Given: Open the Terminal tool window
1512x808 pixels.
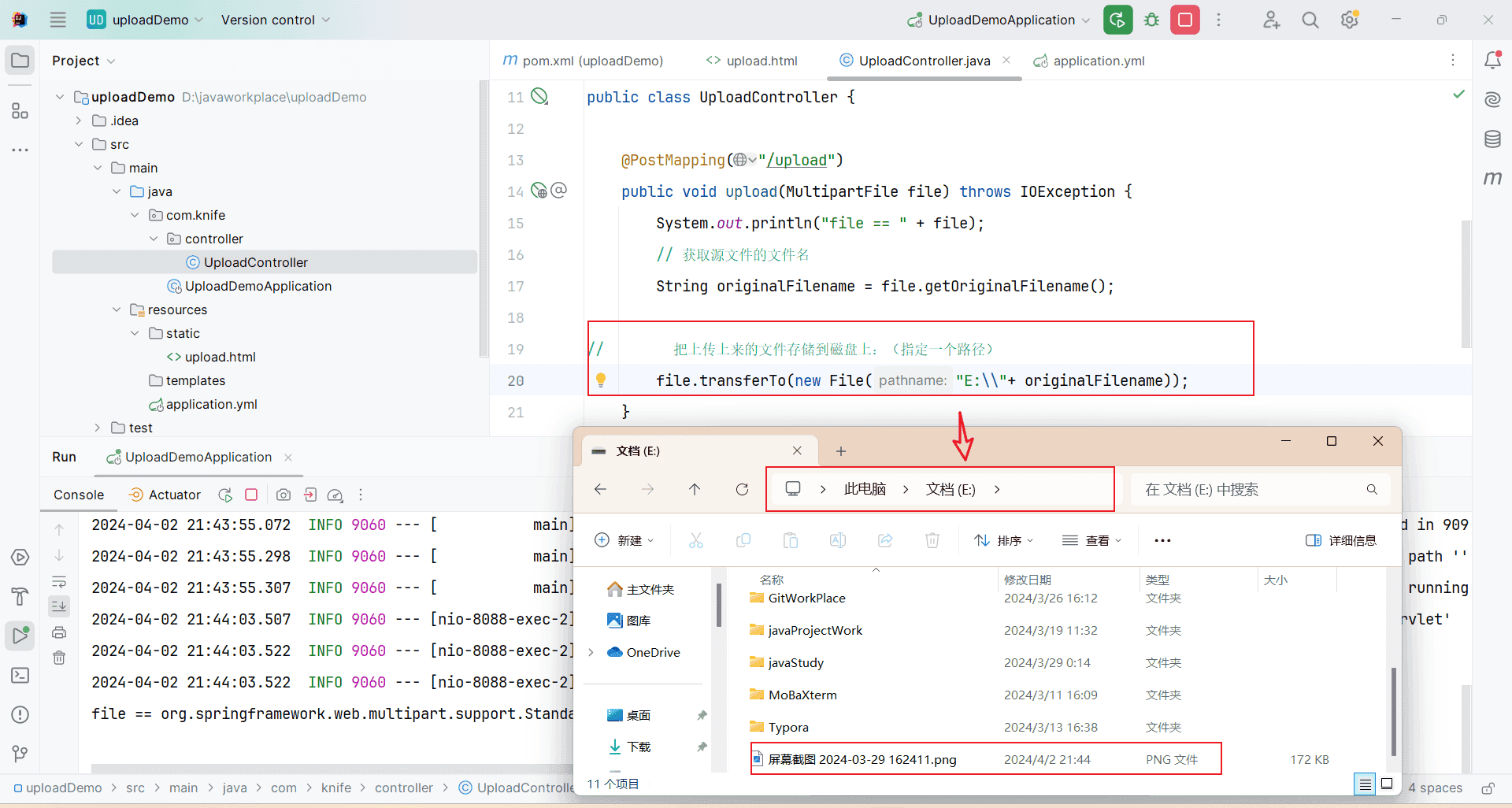Looking at the screenshot, I should (x=20, y=675).
